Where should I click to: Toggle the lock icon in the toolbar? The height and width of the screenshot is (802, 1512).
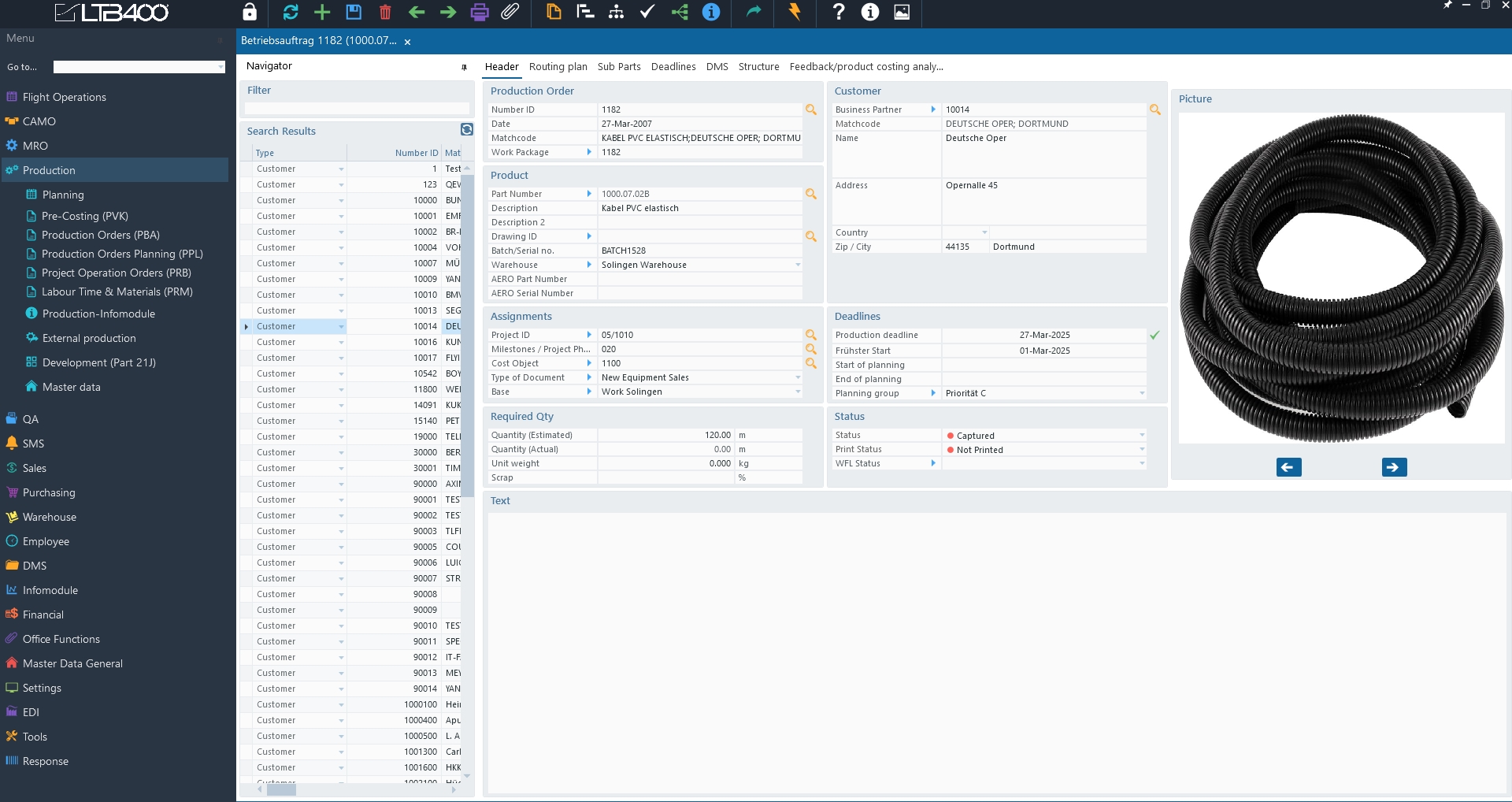pos(250,12)
